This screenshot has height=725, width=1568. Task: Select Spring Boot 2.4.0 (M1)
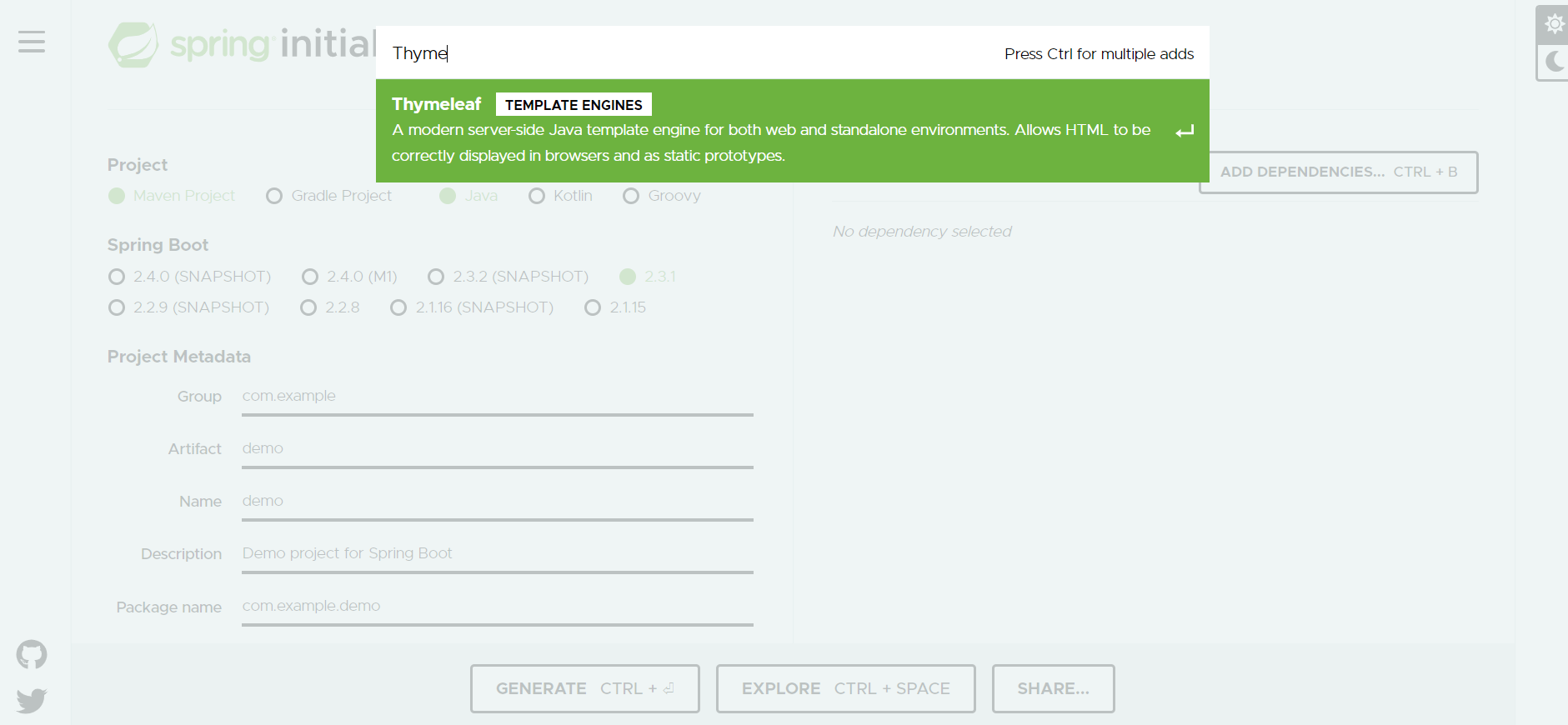[x=349, y=277]
